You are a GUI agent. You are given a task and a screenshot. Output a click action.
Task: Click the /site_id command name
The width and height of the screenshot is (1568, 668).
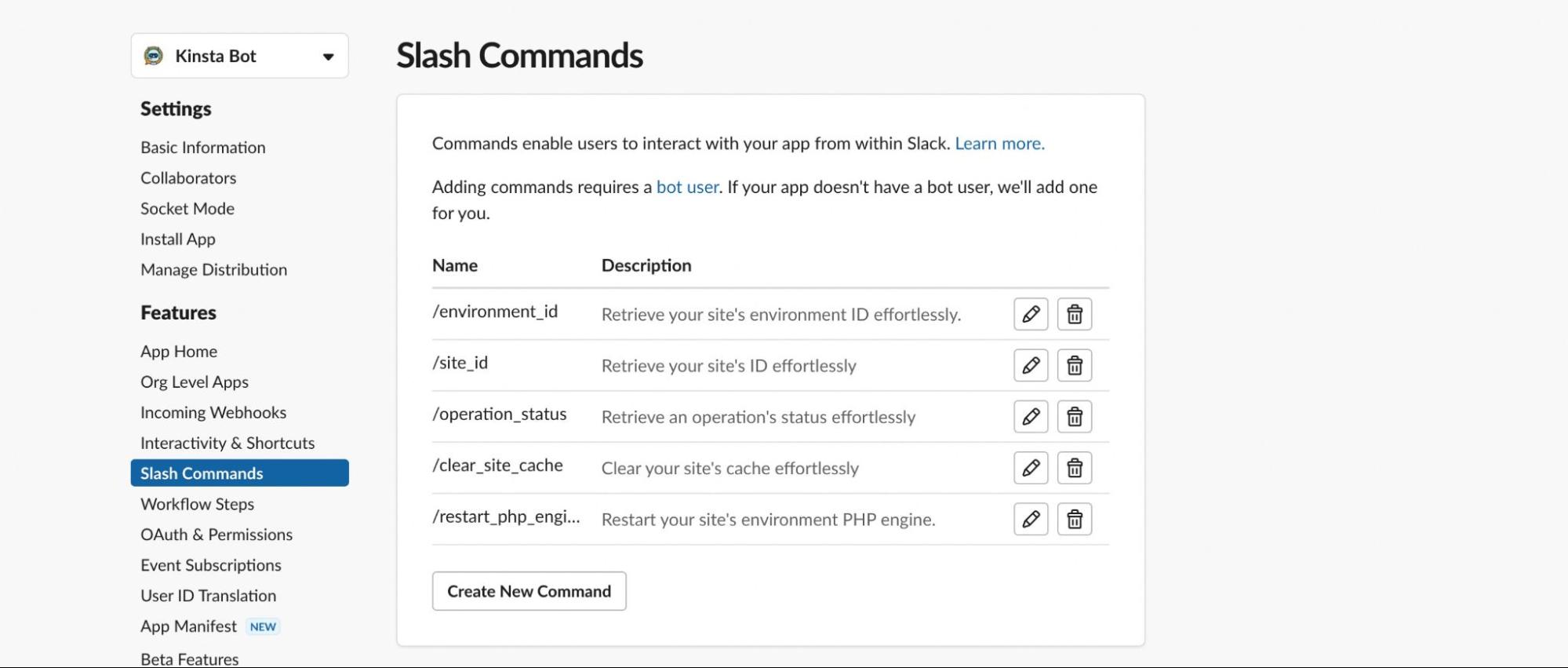tap(460, 363)
